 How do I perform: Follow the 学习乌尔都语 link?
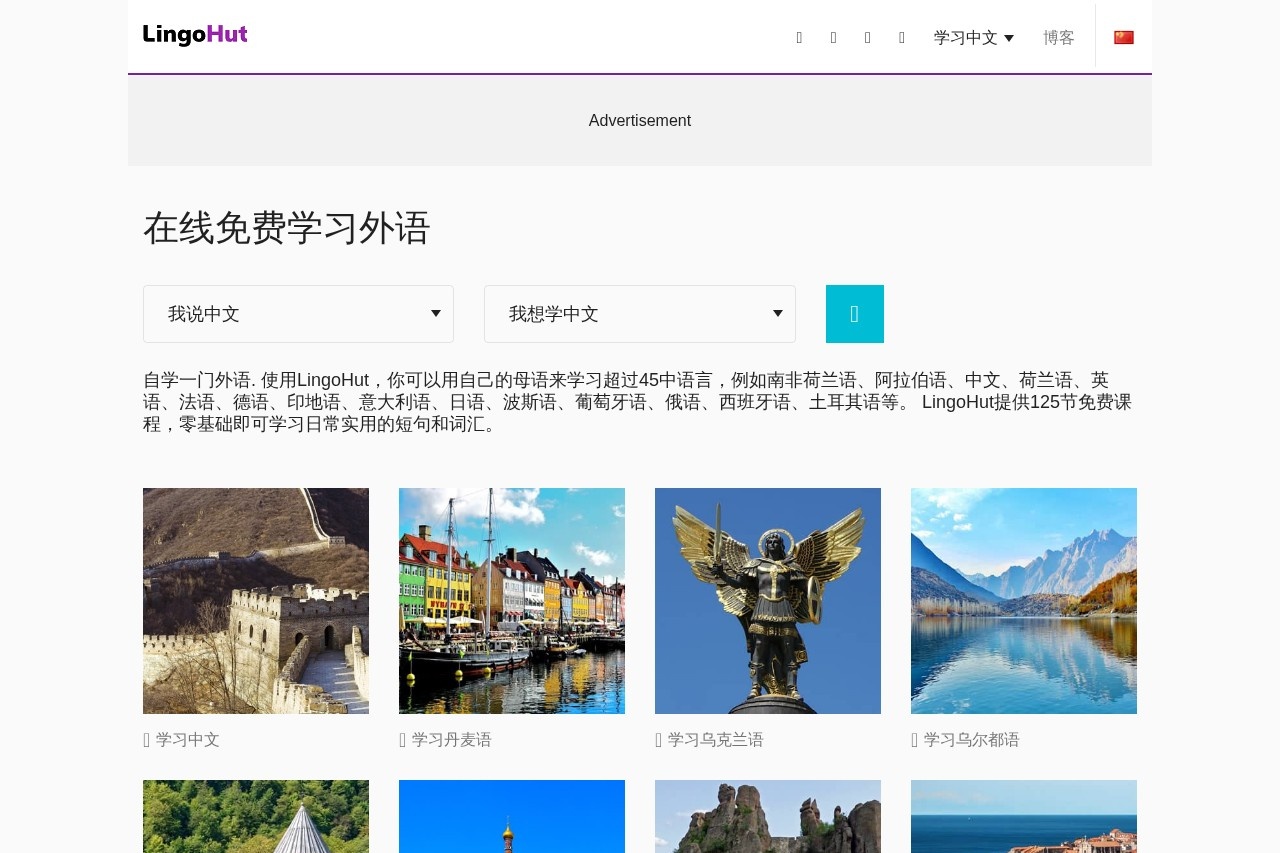pyautogui.click(x=972, y=740)
